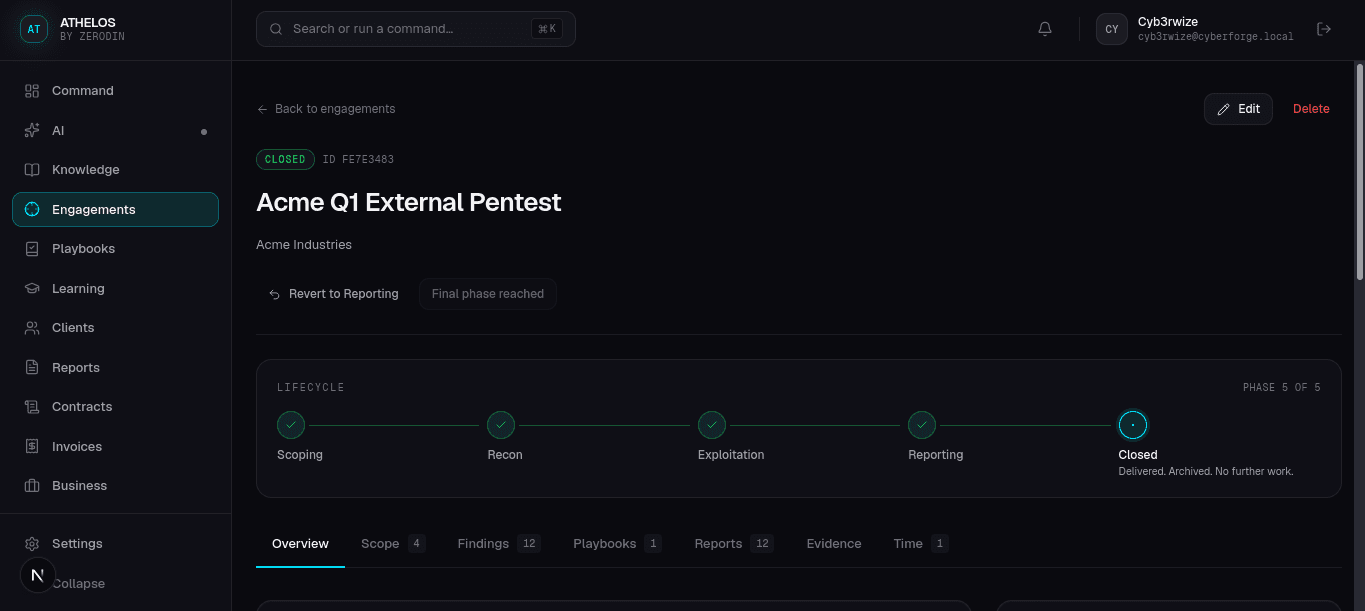Click the Settings gear icon
1365x611 pixels.
pyautogui.click(x=32, y=544)
